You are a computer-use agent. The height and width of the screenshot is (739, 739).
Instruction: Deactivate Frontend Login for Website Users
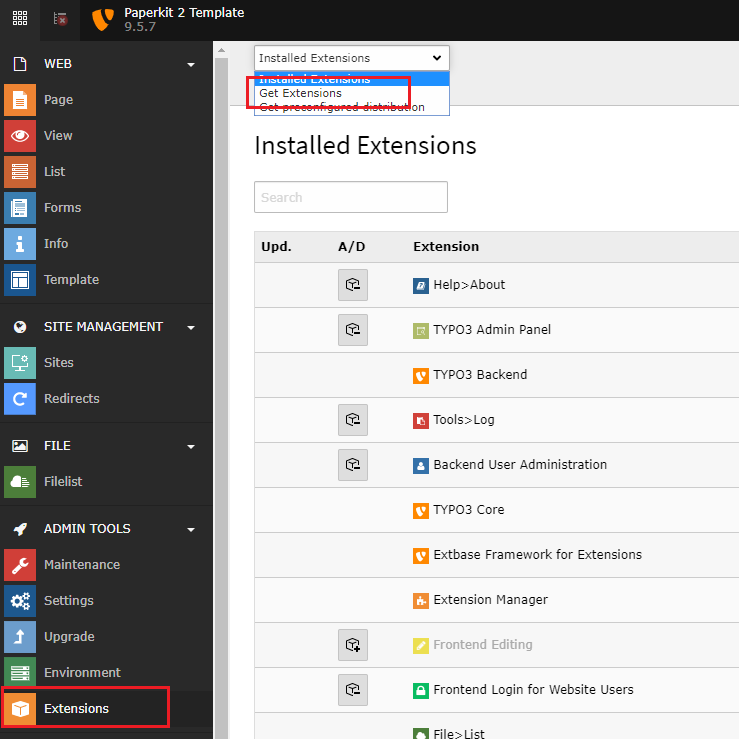[353, 690]
